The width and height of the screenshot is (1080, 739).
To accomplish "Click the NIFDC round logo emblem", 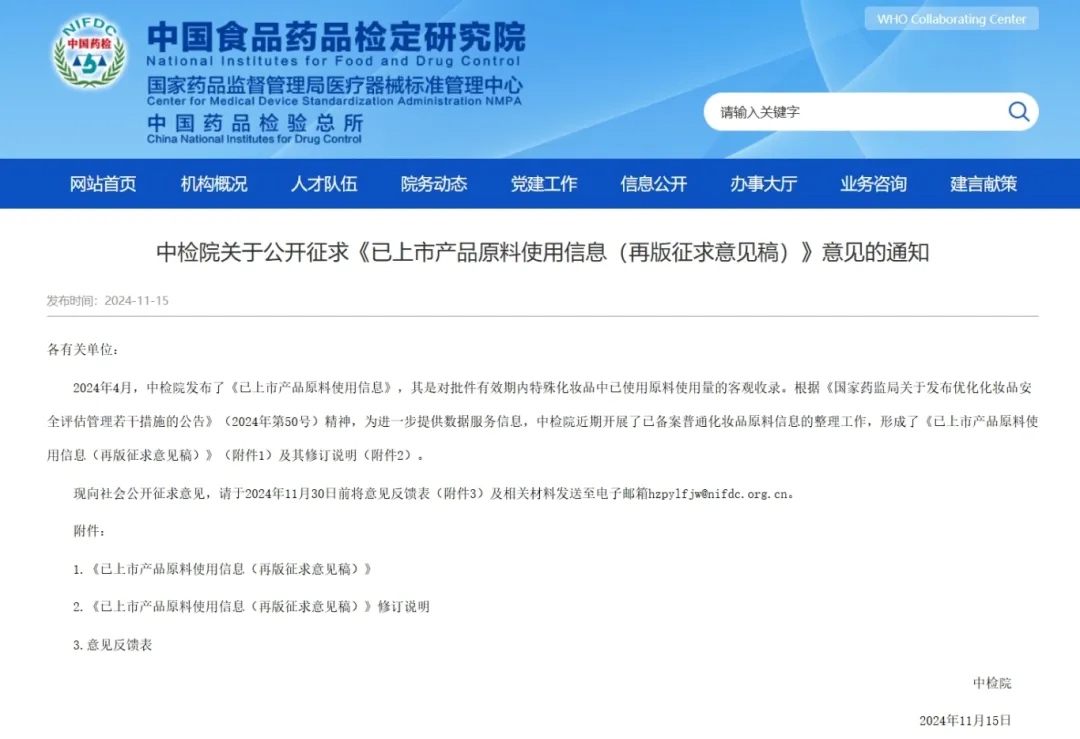I will click(x=90, y=53).
